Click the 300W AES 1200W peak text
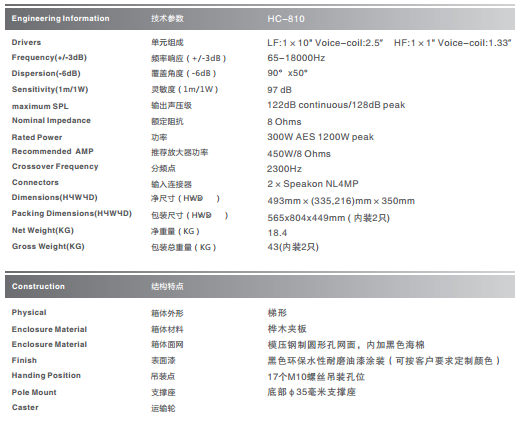This screenshot has height=422, width=515. pos(320,137)
